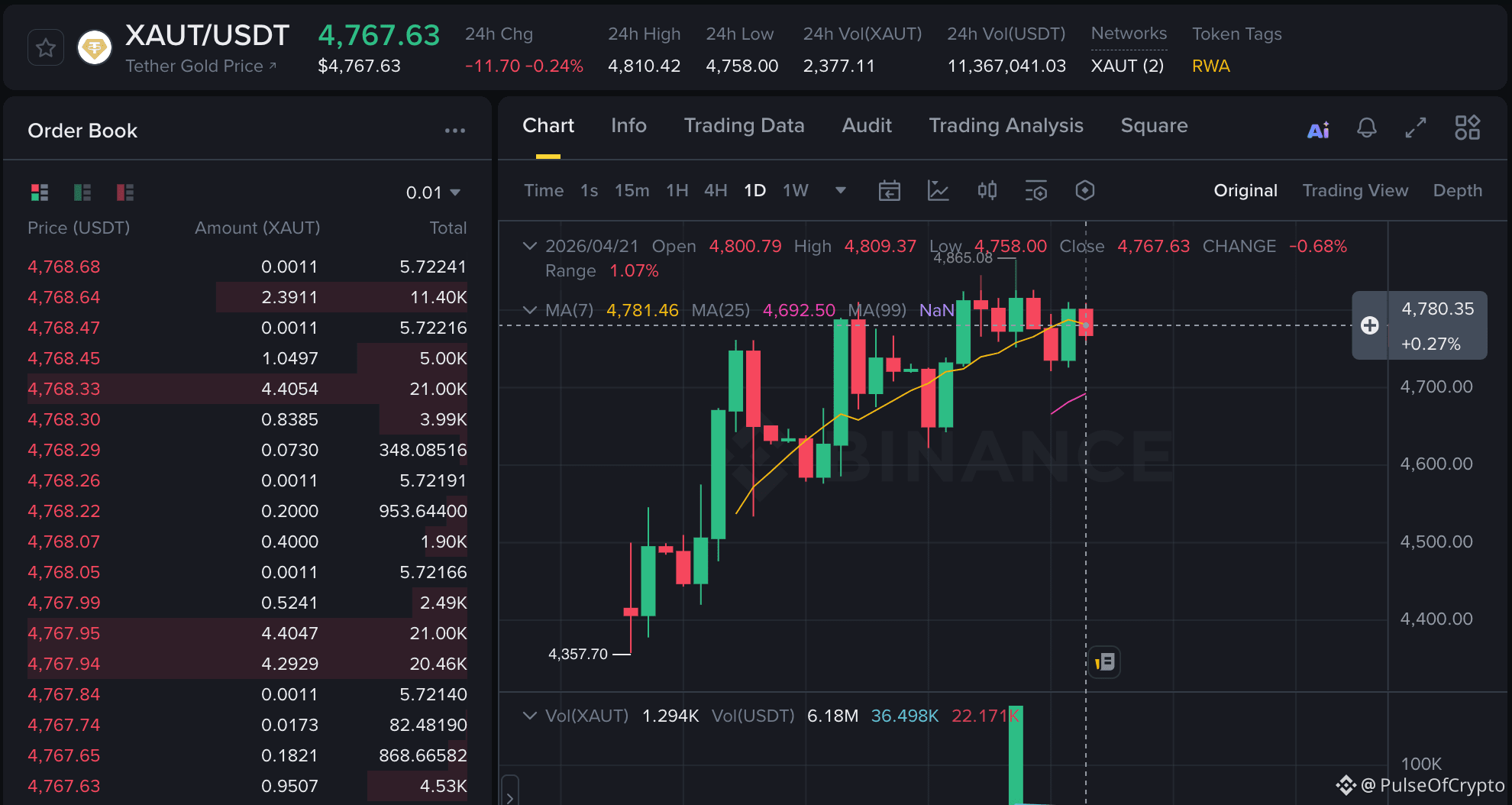Open chart settings hexagon icon
Viewport: 1512px width, 805px height.
coord(1085,190)
